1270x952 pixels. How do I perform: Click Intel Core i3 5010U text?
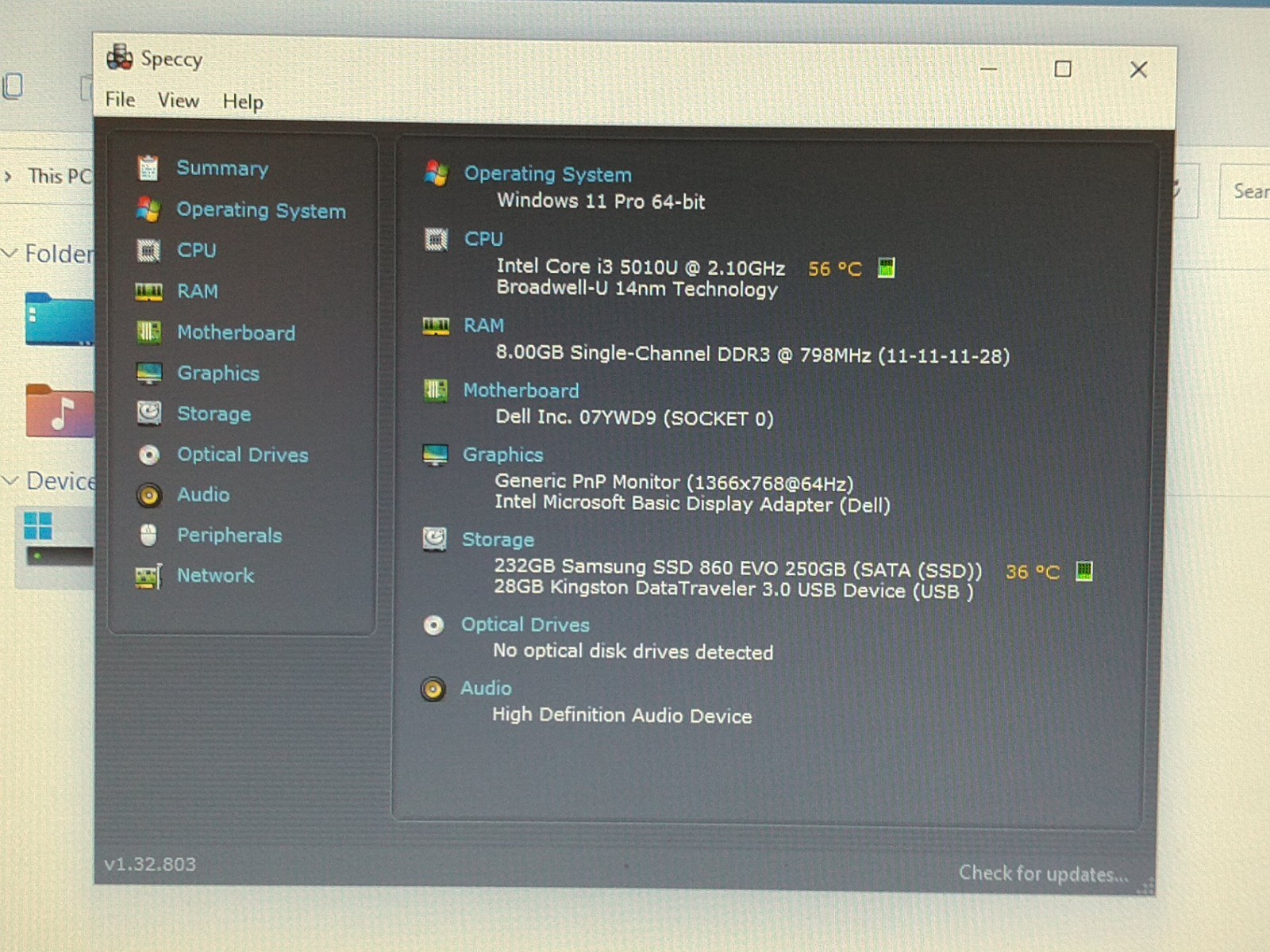[641, 267]
